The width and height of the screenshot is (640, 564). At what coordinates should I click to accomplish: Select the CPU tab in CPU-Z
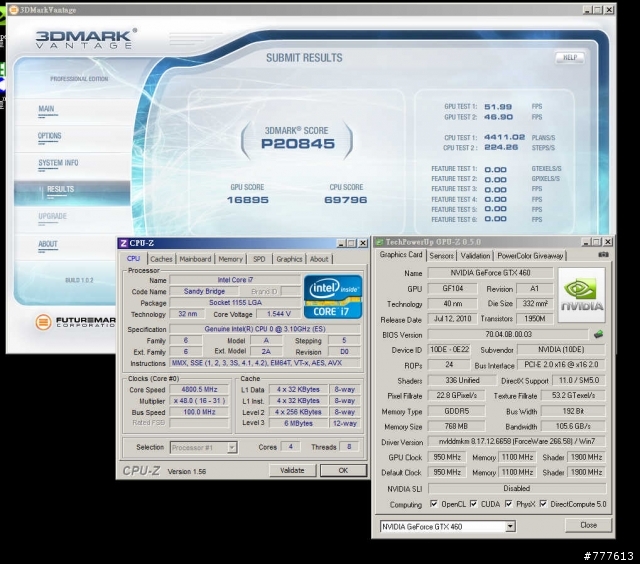tap(133, 258)
